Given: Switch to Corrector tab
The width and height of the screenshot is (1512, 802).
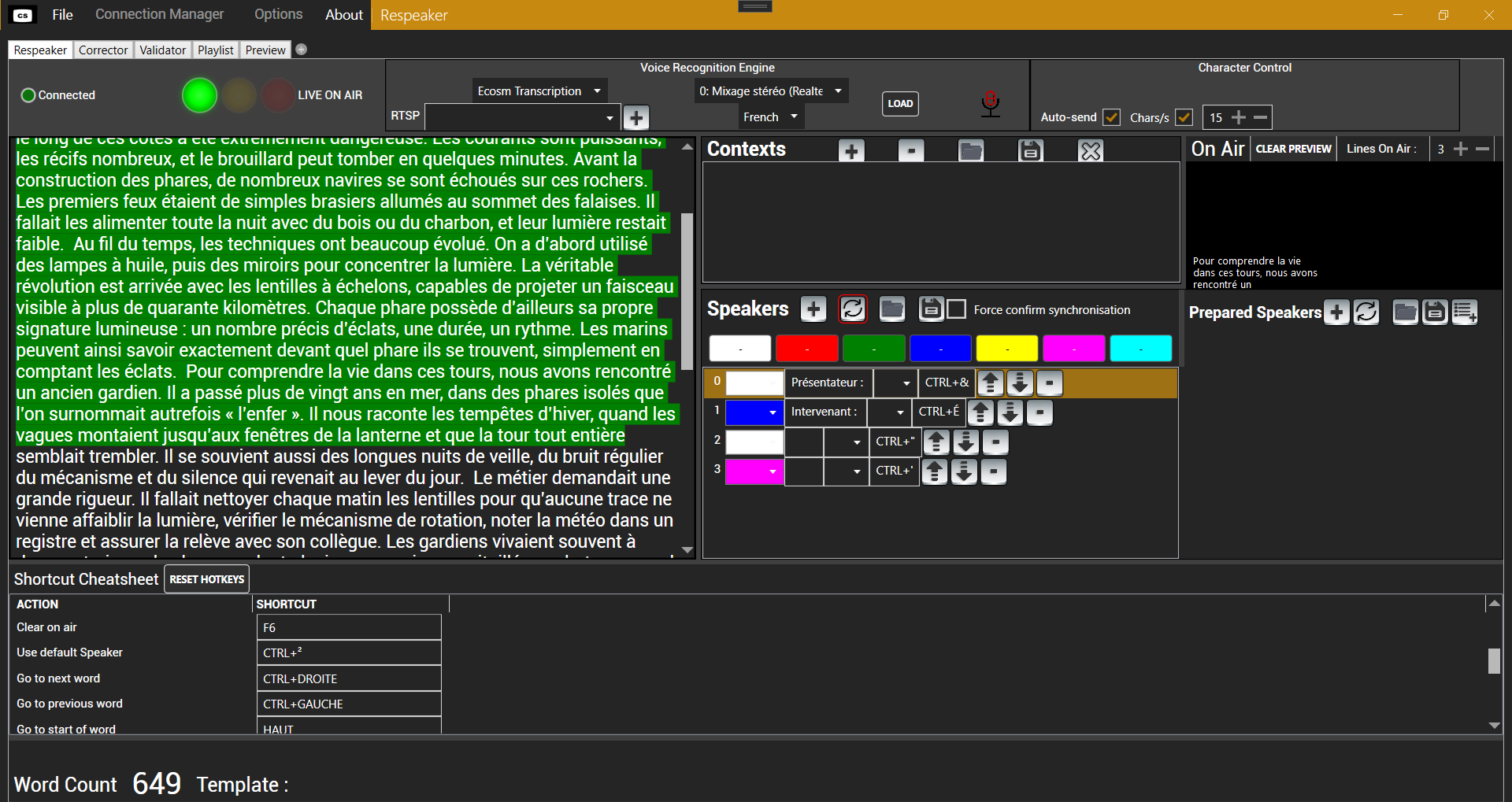Looking at the screenshot, I should pyautogui.click(x=103, y=50).
